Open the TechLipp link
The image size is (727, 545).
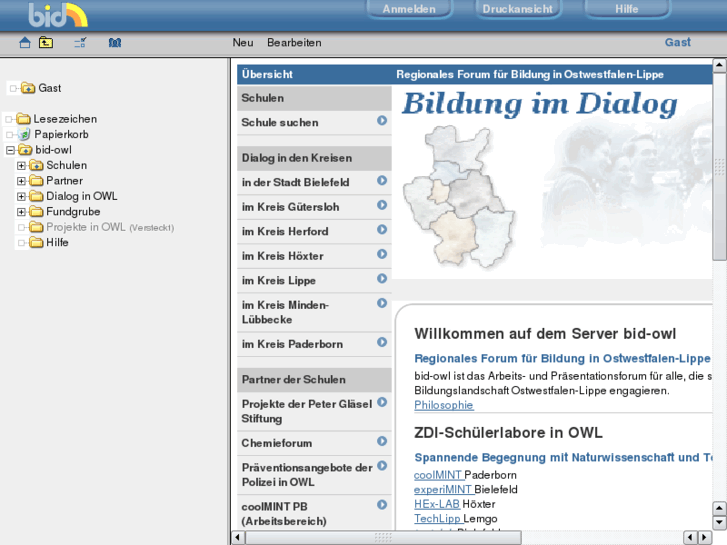437,519
